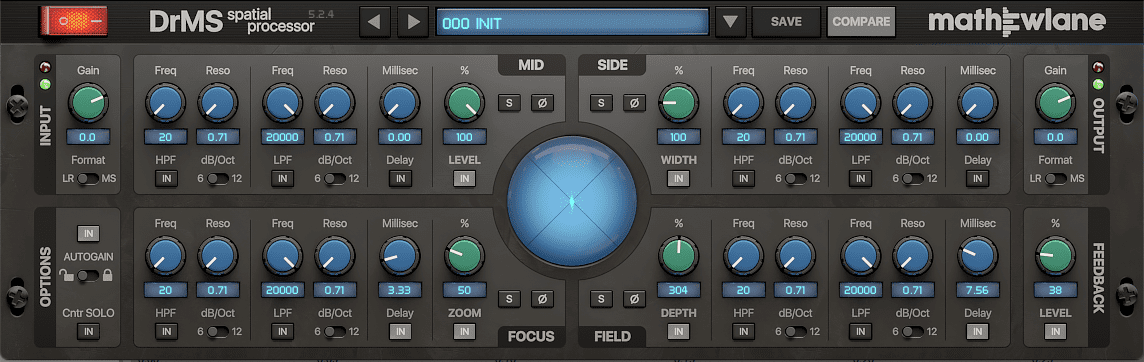
Task: Click the FOCUS Delay Millisec knob
Action: coord(400,256)
